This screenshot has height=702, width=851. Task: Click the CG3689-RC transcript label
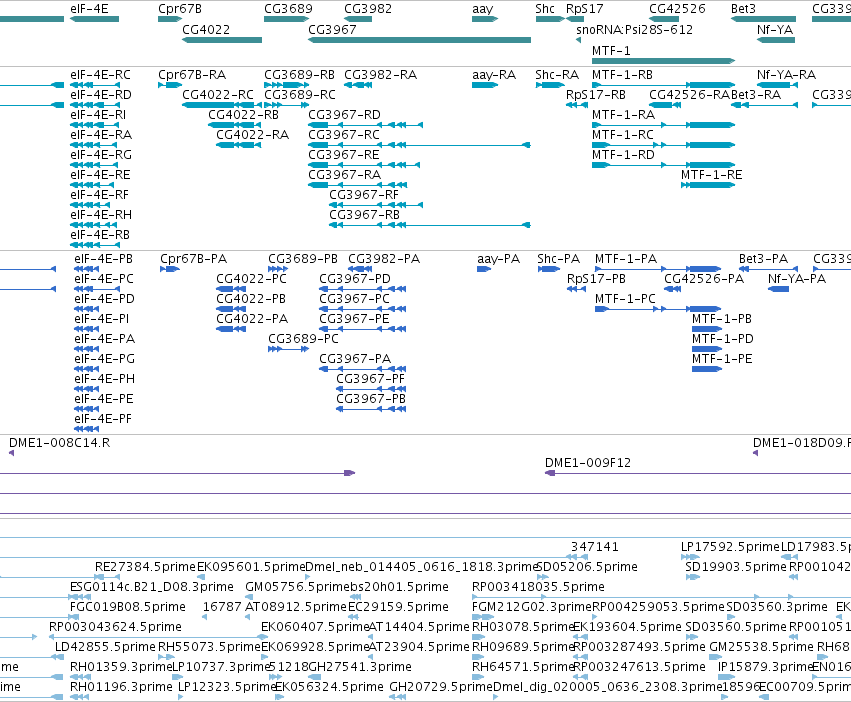tap(300, 94)
